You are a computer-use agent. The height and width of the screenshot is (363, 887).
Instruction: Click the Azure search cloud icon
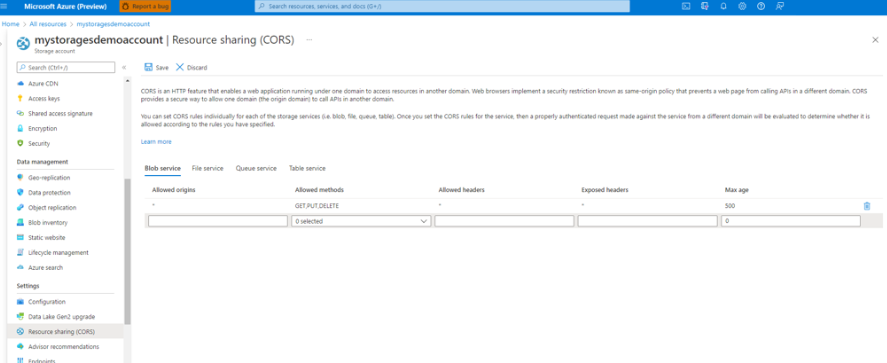(20, 267)
